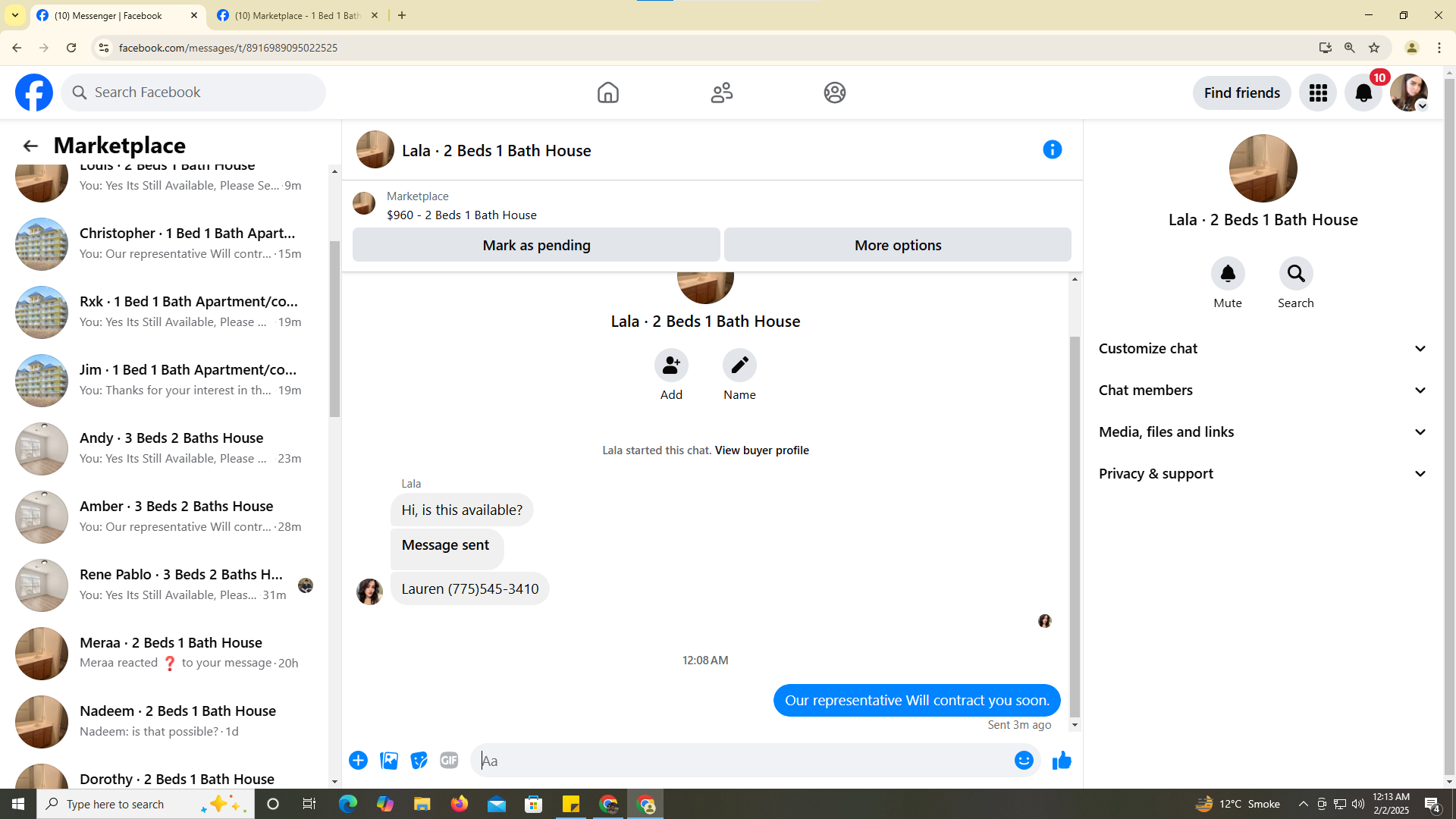Expand Customize chat section
This screenshot has width=1456, height=819.
1263,348
